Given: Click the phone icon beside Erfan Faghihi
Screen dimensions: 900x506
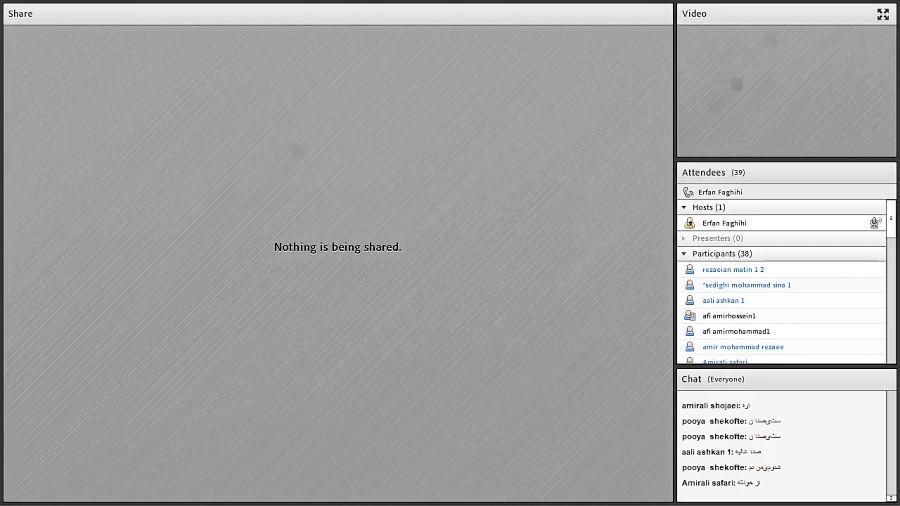Looking at the screenshot, I should click(688, 192).
